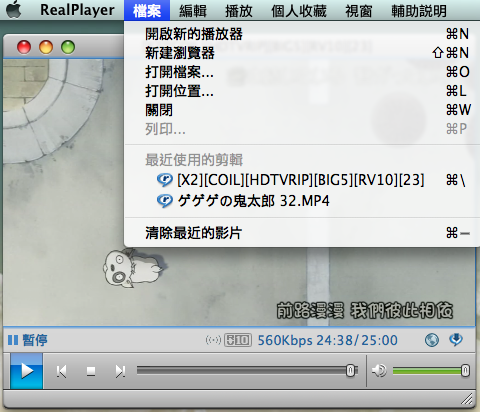
Task: Open the 個人收藏 menu
Action: pyautogui.click(x=299, y=11)
